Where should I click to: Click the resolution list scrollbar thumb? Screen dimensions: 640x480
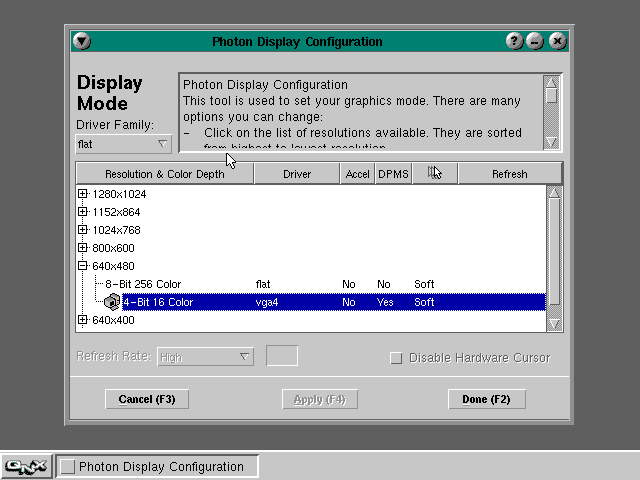tap(554, 252)
